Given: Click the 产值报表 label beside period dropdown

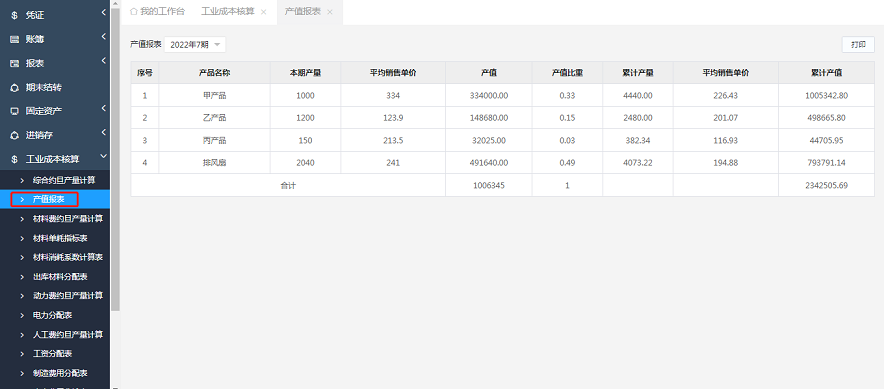Looking at the screenshot, I should pyautogui.click(x=146, y=44).
